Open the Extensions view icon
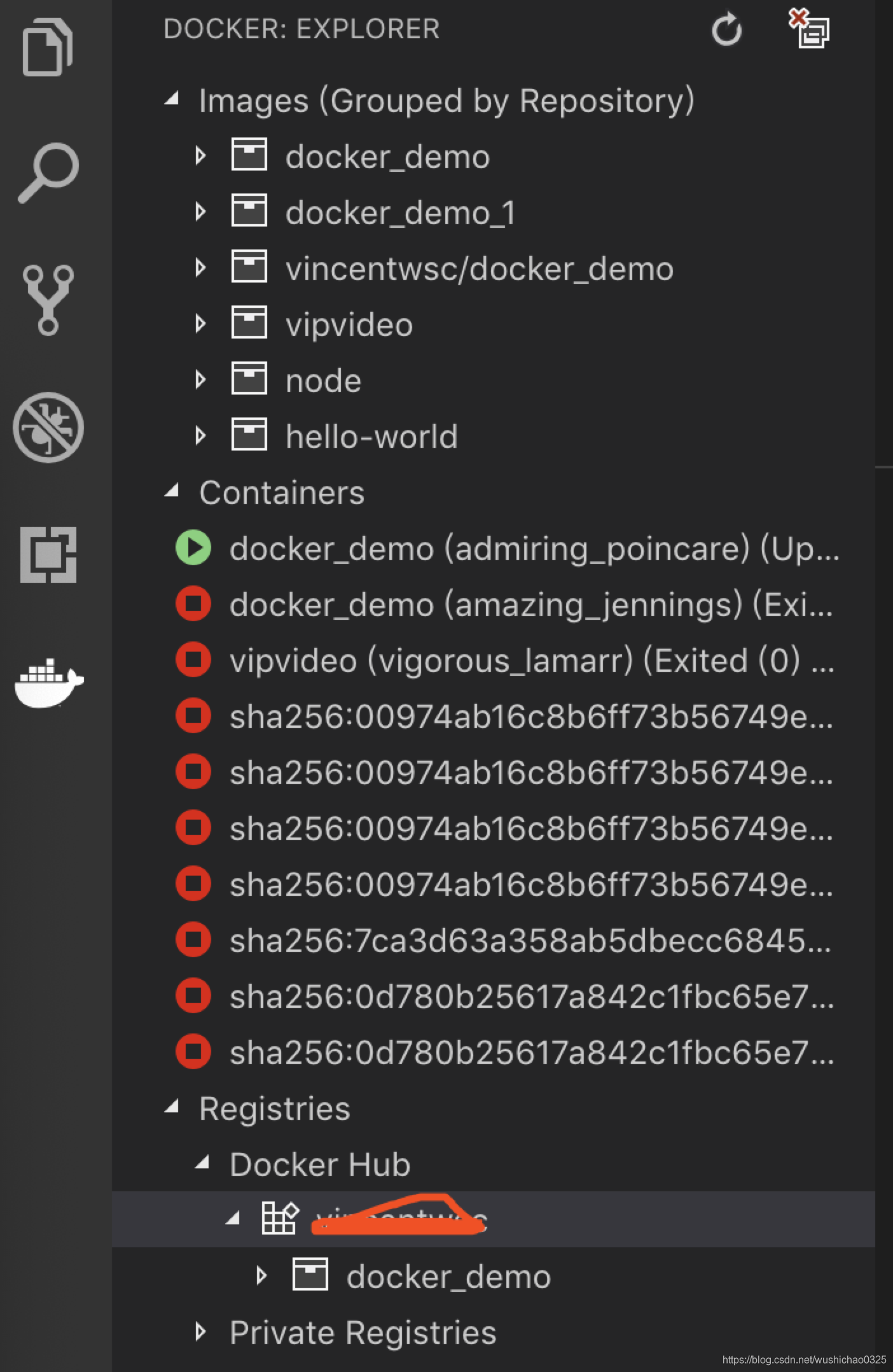Image resolution: width=893 pixels, height=1372 pixels. point(48,554)
